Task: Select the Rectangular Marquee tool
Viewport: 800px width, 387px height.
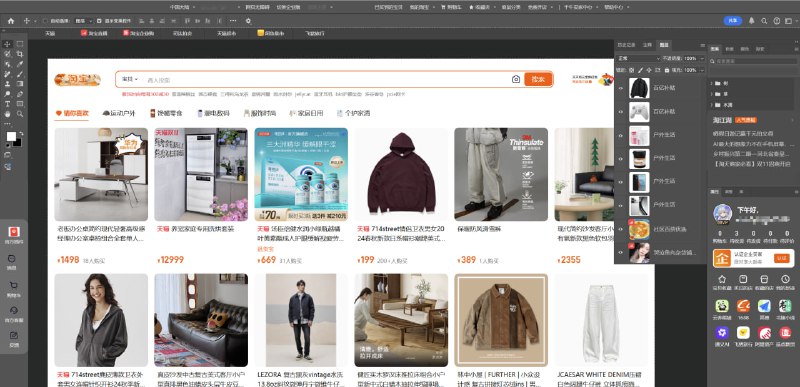Action: [x=20, y=44]
